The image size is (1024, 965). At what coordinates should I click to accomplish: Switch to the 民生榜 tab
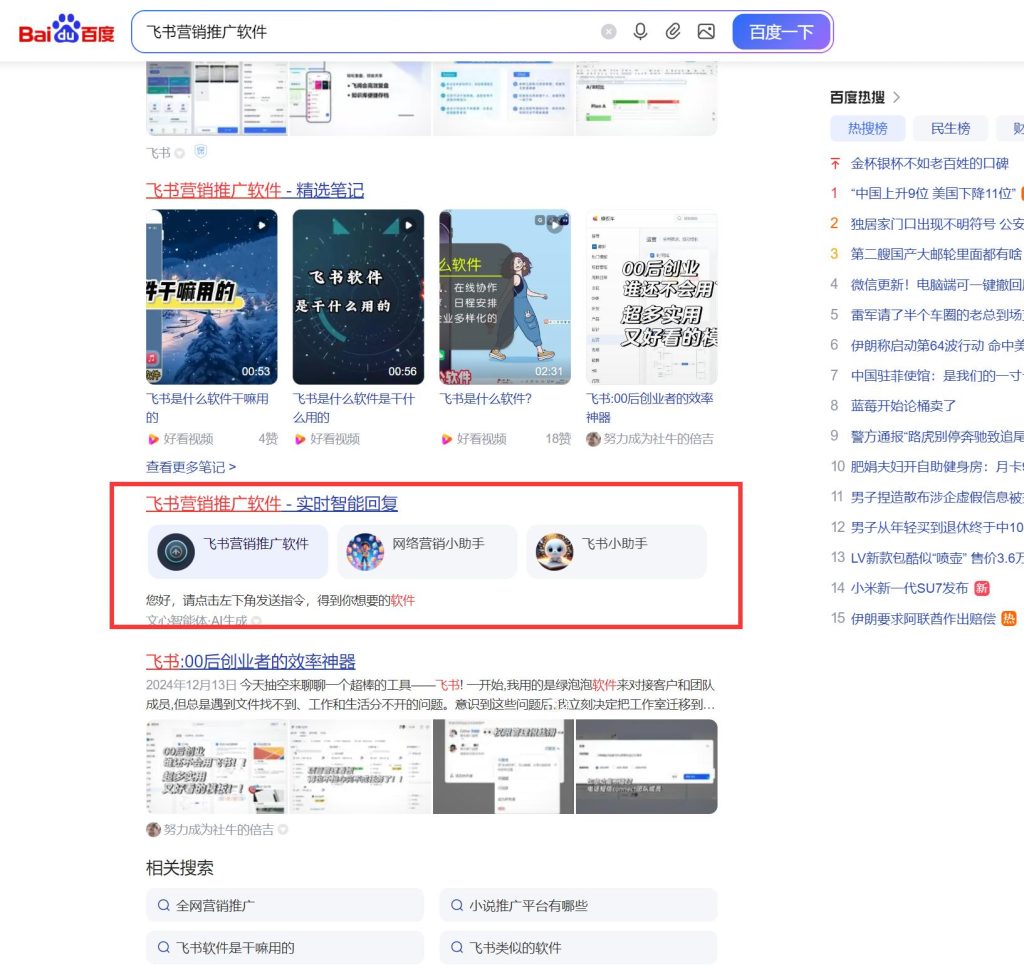coord(950,128)
